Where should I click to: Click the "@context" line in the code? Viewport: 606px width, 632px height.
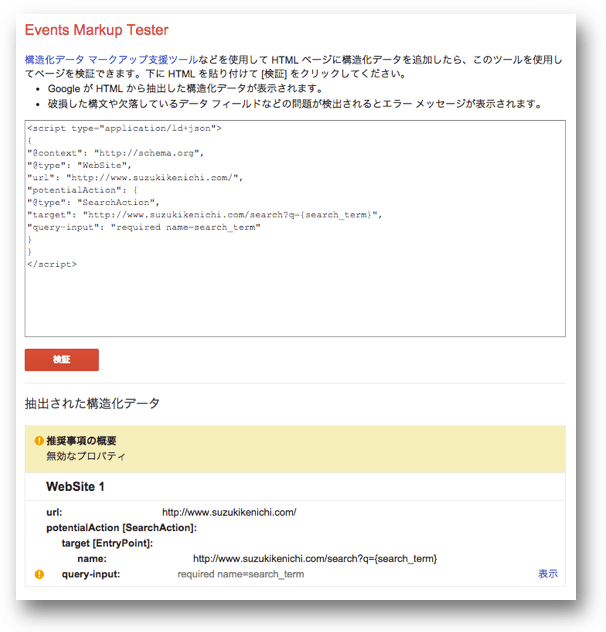coord(116,153)
